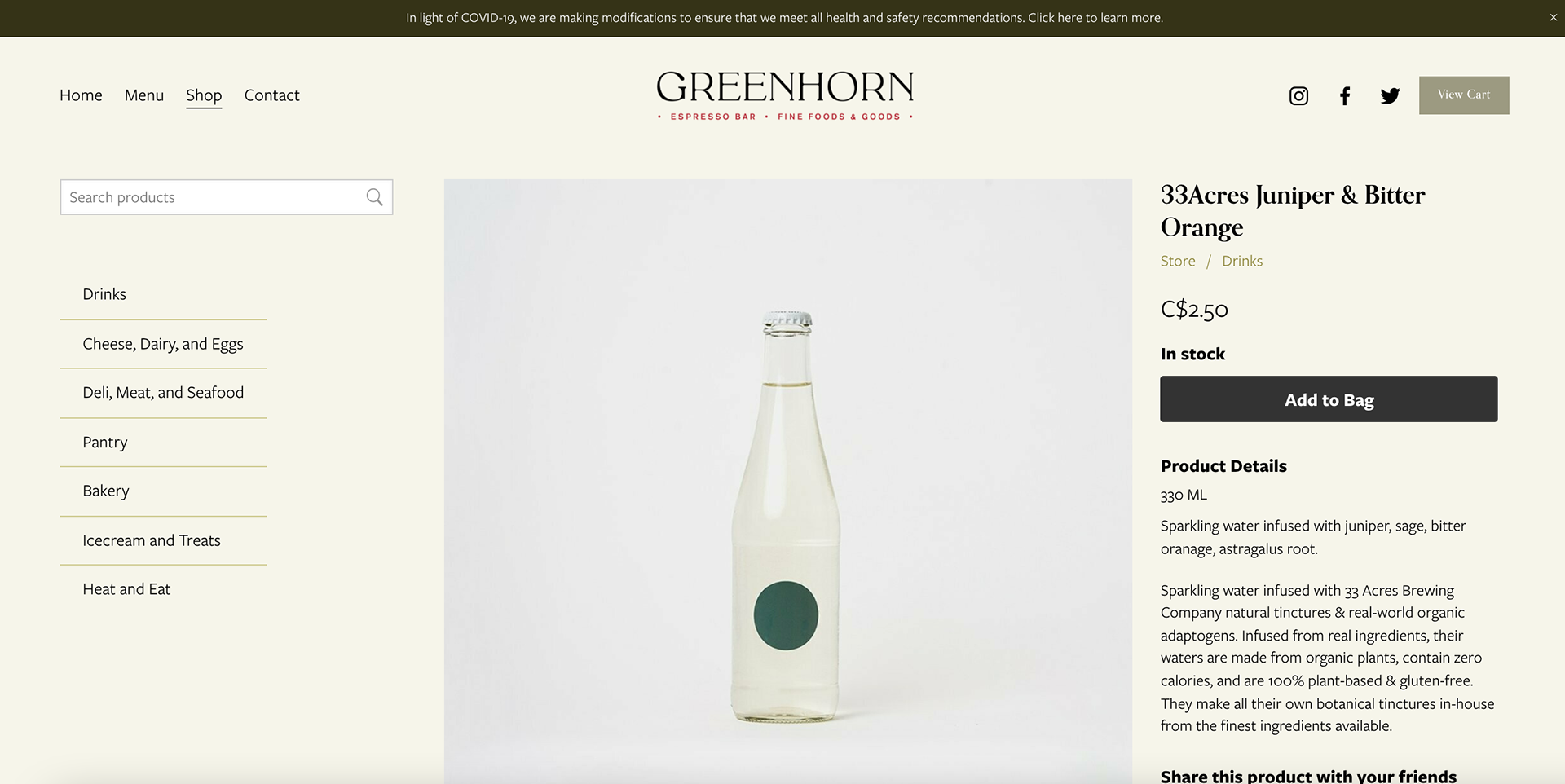This screenshot has height=784, width=1565.
Task: Click the Greenhorn logo
Action: click(785, 95)
